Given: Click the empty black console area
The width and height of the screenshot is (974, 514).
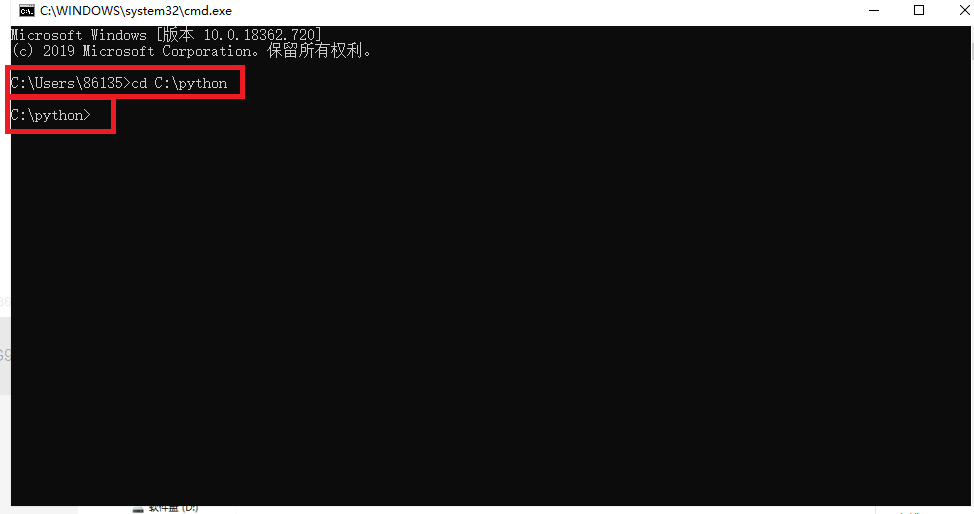Looking at the screenshot, I should tap(491, 311).
